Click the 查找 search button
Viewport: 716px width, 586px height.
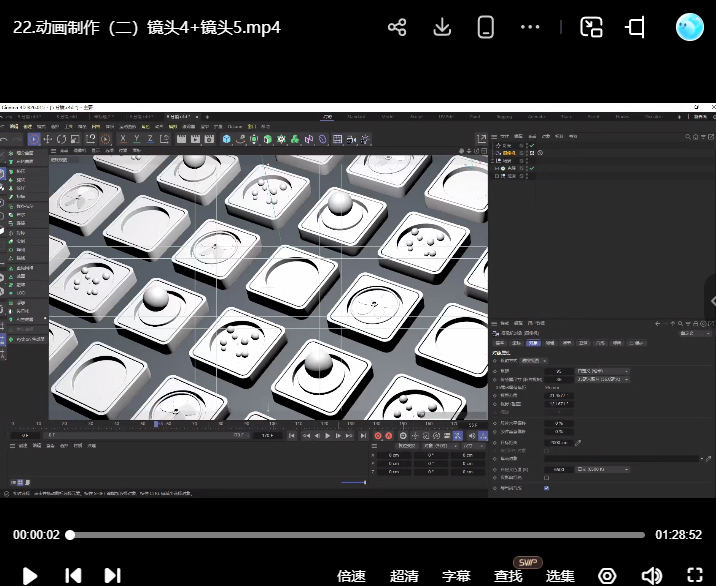point(508,576)
